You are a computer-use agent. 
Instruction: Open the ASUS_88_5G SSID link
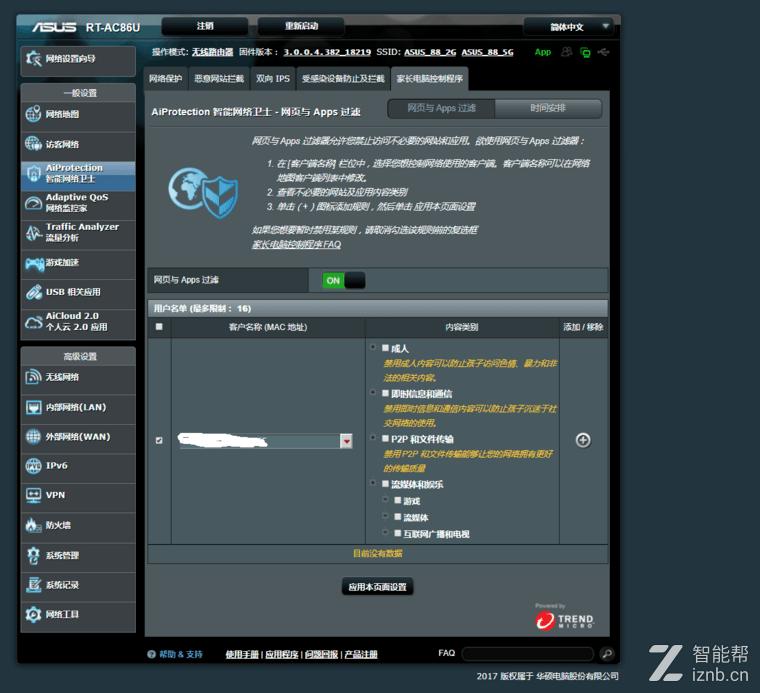[x=488, y=52]
